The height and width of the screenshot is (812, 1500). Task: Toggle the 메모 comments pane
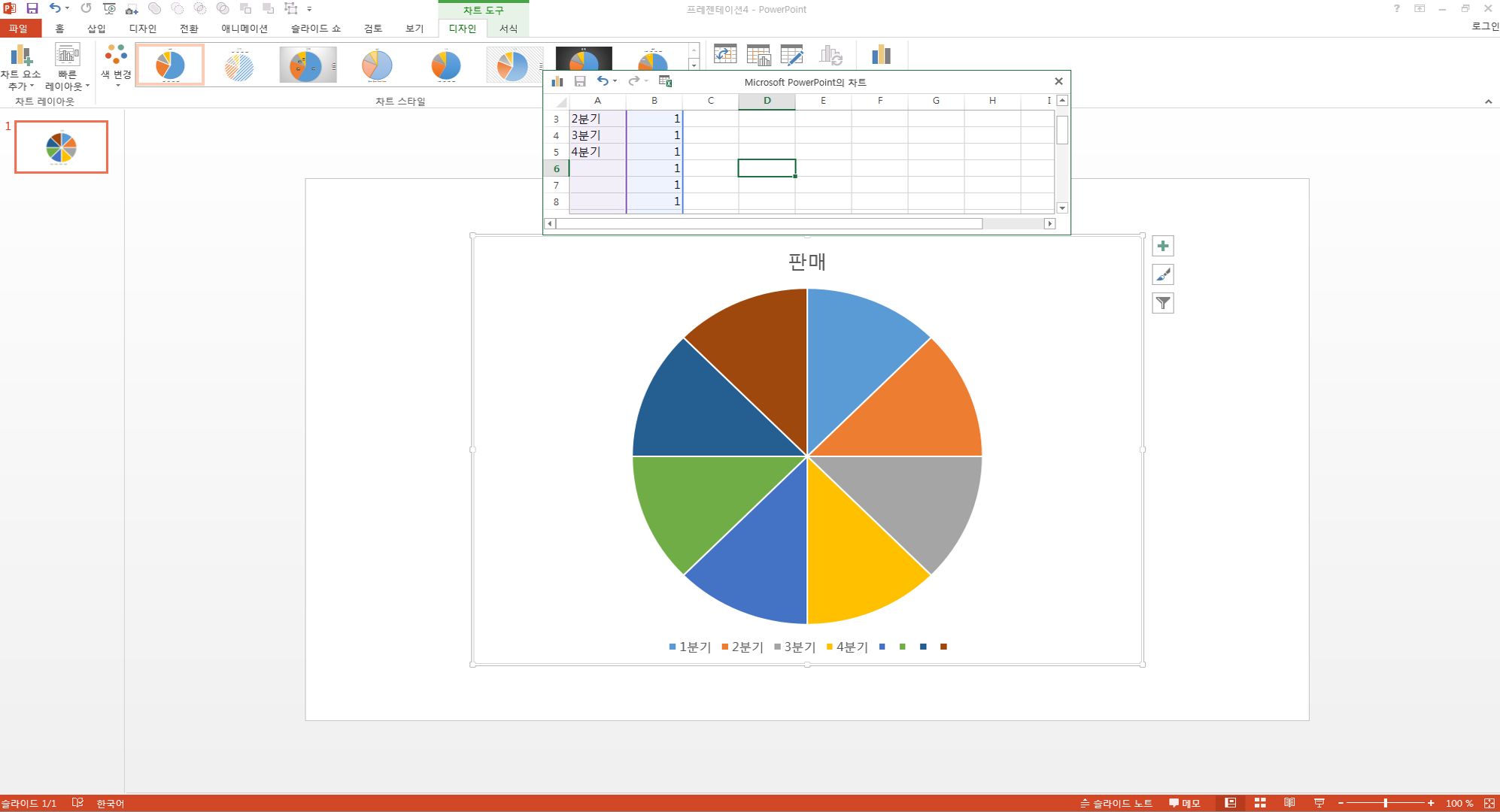click(1185, 803)
